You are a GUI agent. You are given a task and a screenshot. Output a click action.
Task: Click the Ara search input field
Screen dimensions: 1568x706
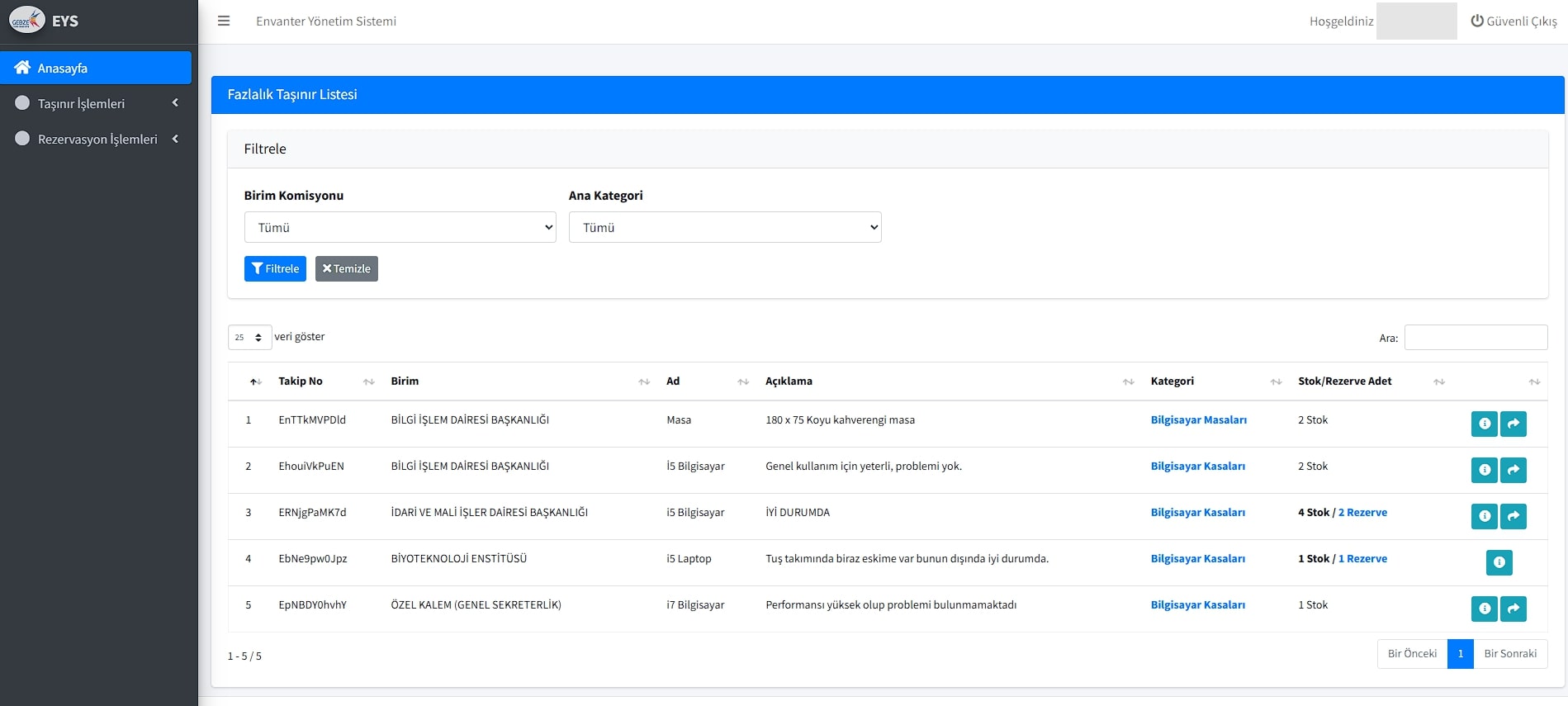[1476, 337]
